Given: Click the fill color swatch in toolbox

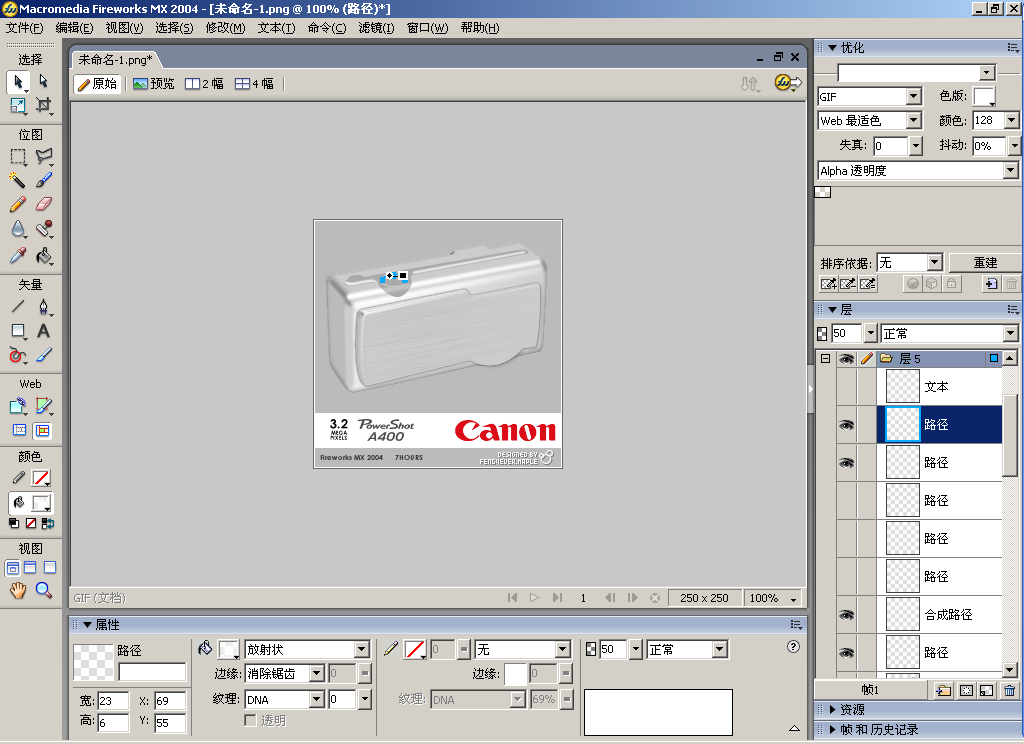Looking at the screenshot, I should [x=41, y=503].
